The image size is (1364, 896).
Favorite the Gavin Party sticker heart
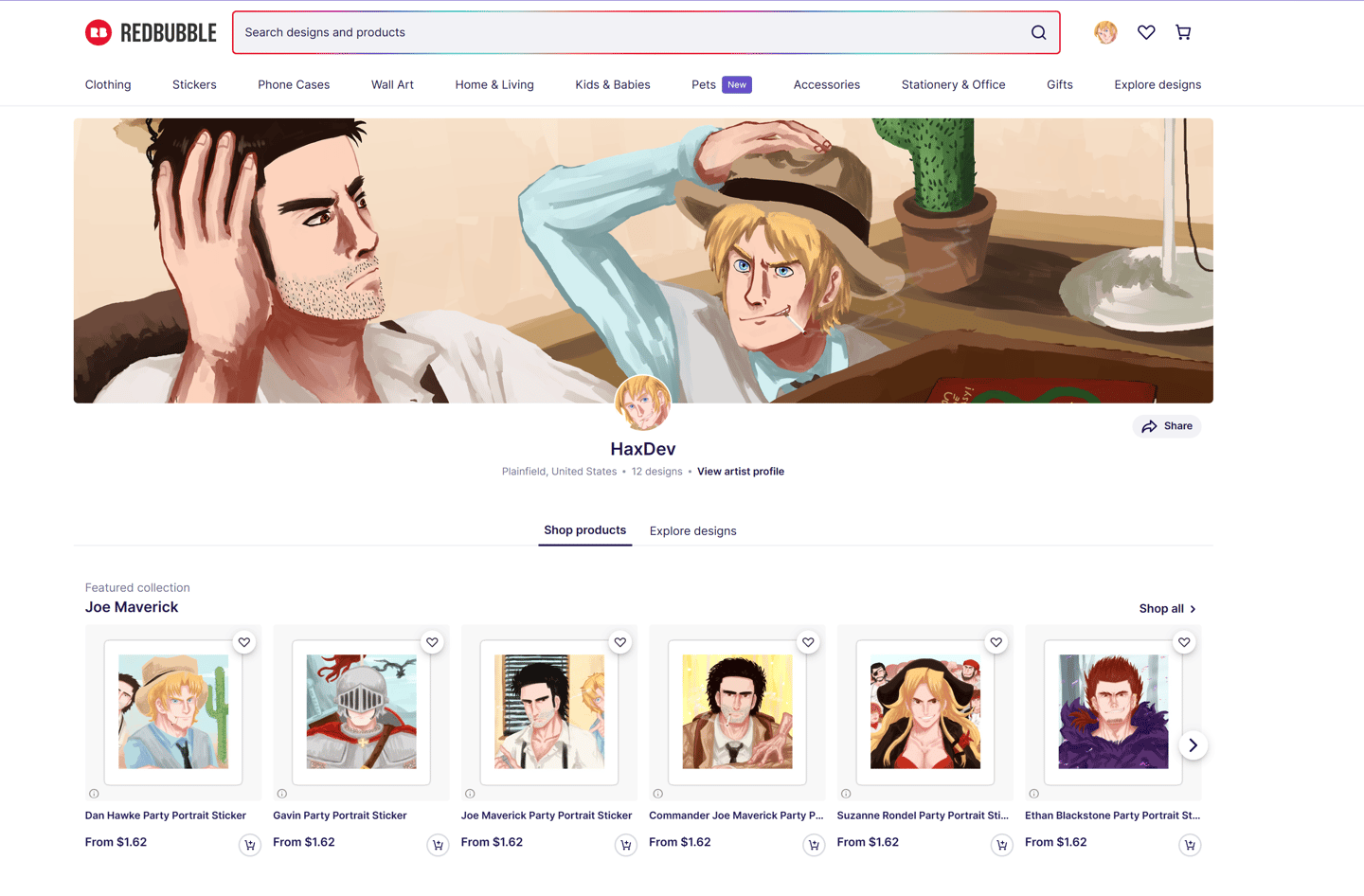point(432,642)
